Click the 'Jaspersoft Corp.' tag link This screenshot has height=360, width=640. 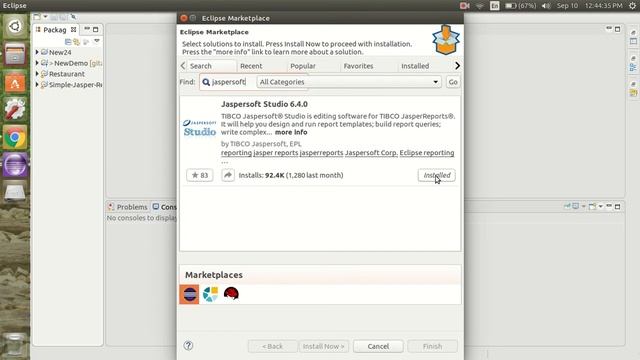(x=371, y=153)
